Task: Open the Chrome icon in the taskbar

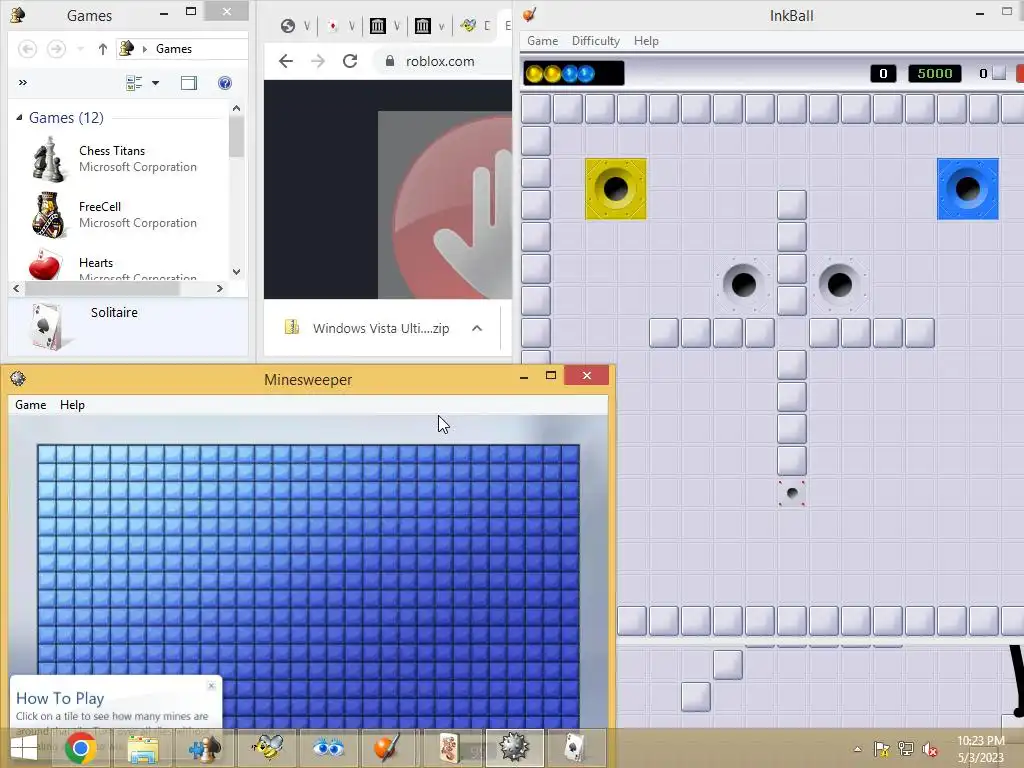Action: click(x=80, y=748)
